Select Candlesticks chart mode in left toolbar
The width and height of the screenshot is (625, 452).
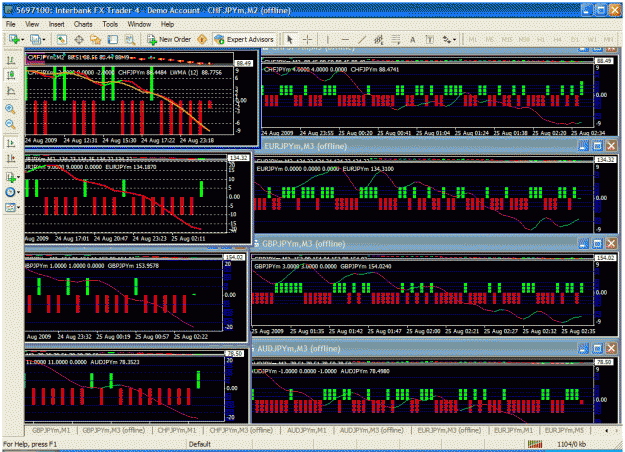[11, 75]
